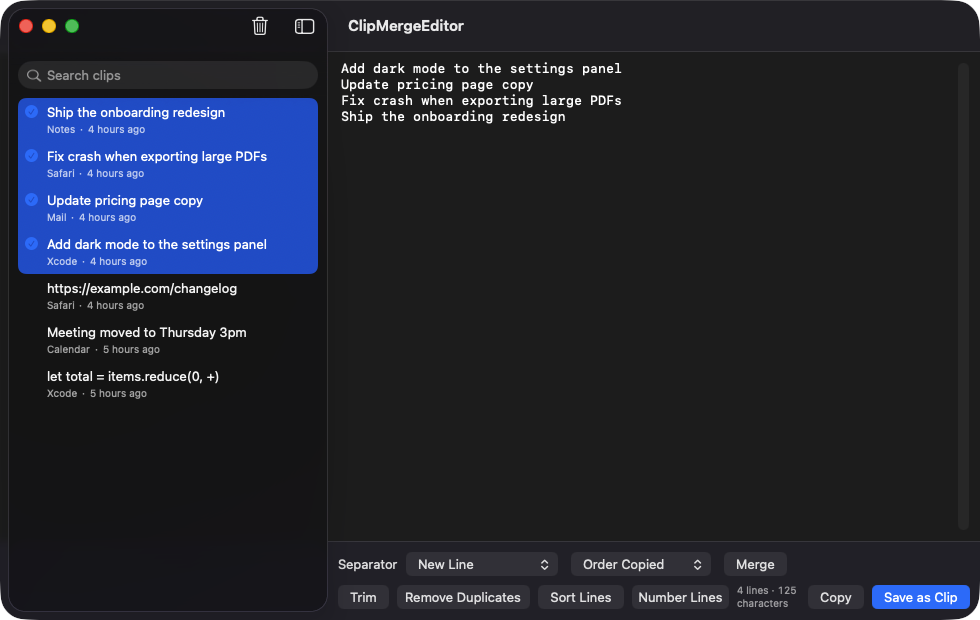Screen dimensions: 980x620
Task: Click the Number Lines button
Action: pyautogui.click(x=680, y=598)
